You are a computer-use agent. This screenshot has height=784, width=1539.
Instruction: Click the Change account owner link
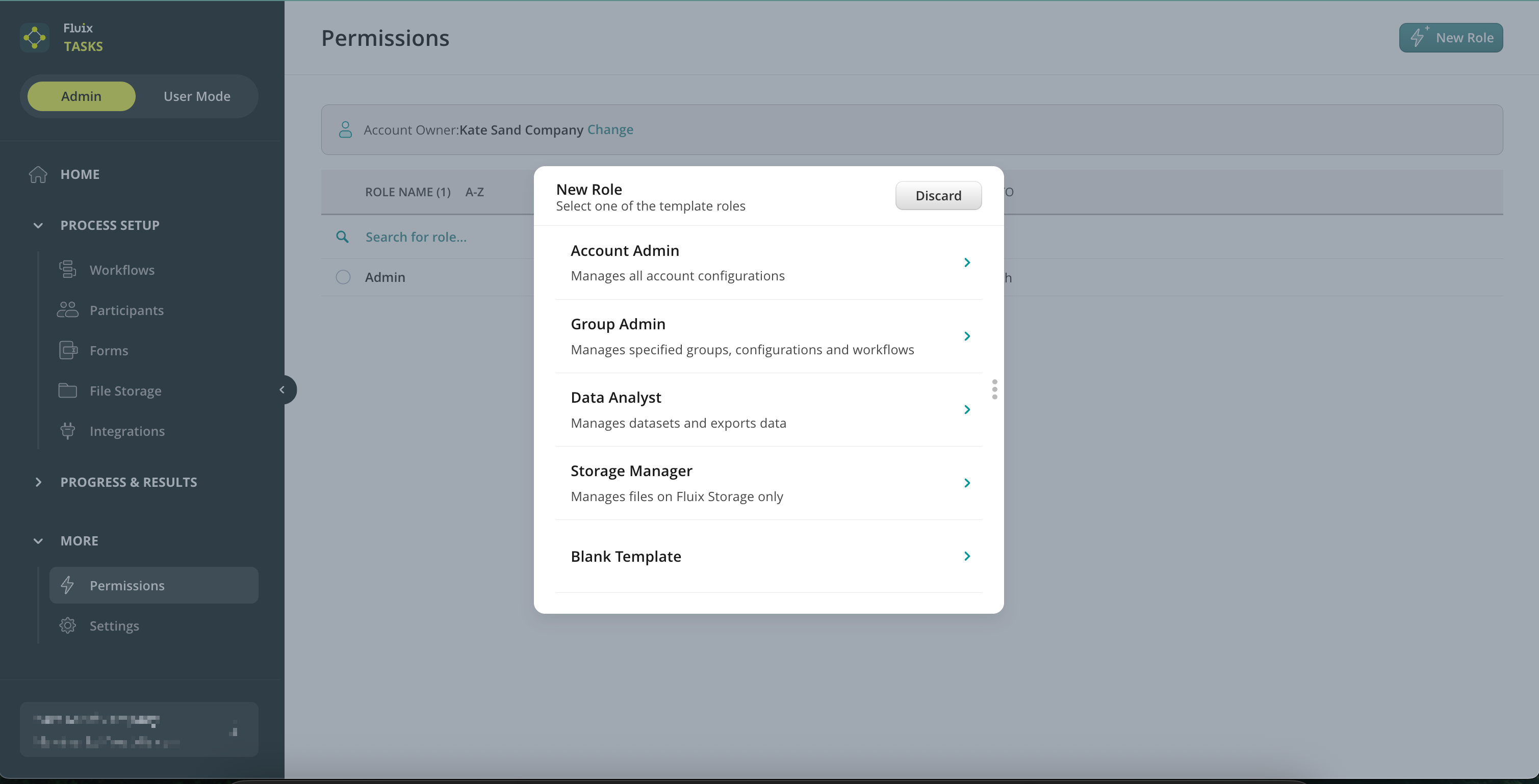coord(610,129)
